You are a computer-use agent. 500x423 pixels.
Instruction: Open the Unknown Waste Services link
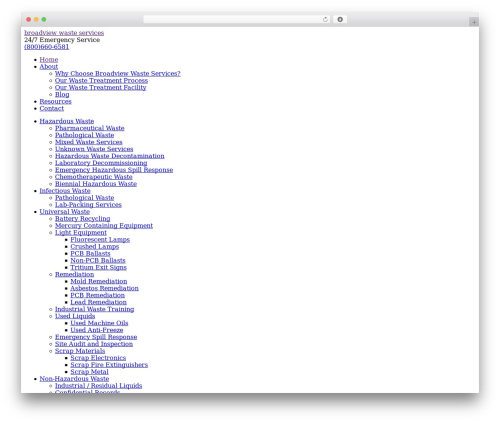[94, 149]
